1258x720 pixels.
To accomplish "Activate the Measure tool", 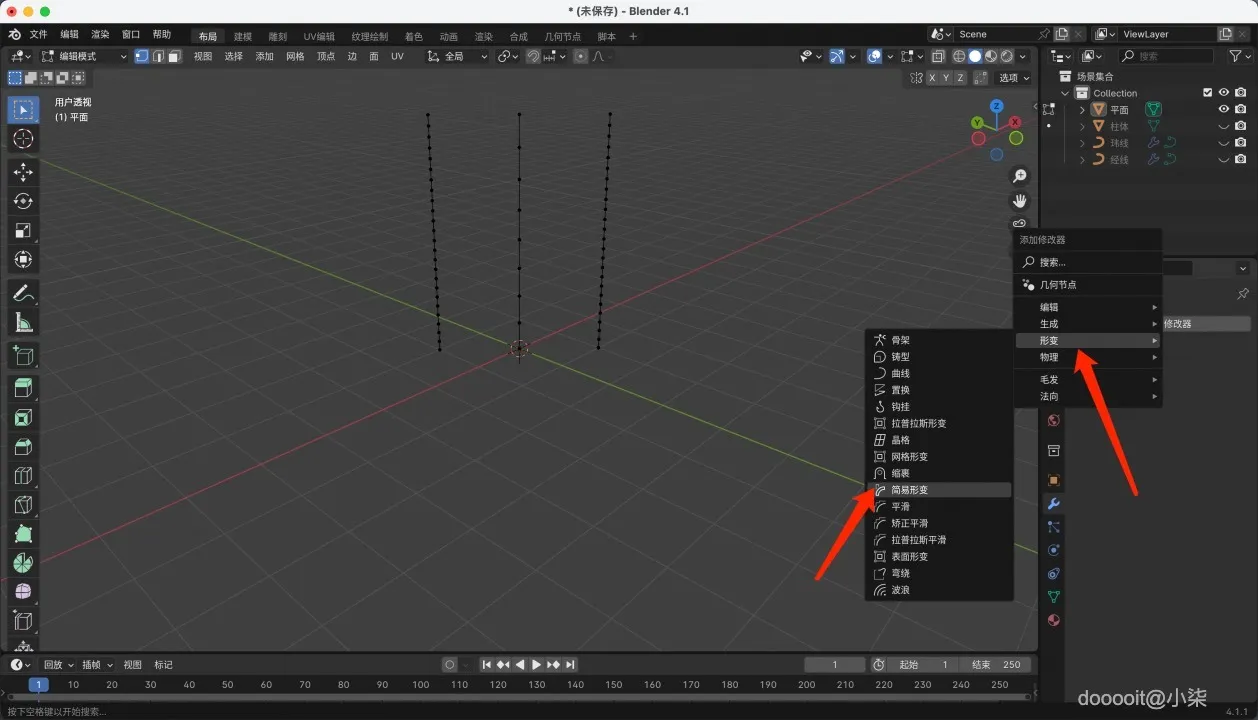I will point(23,323).
